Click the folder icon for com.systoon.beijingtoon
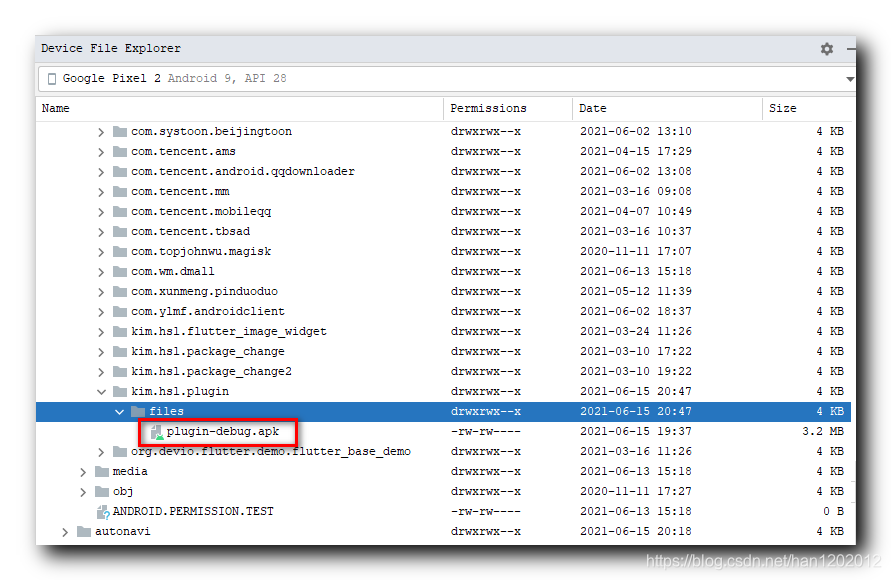Image resolution: width=891 pixels, height=580 pixels. 120,131
